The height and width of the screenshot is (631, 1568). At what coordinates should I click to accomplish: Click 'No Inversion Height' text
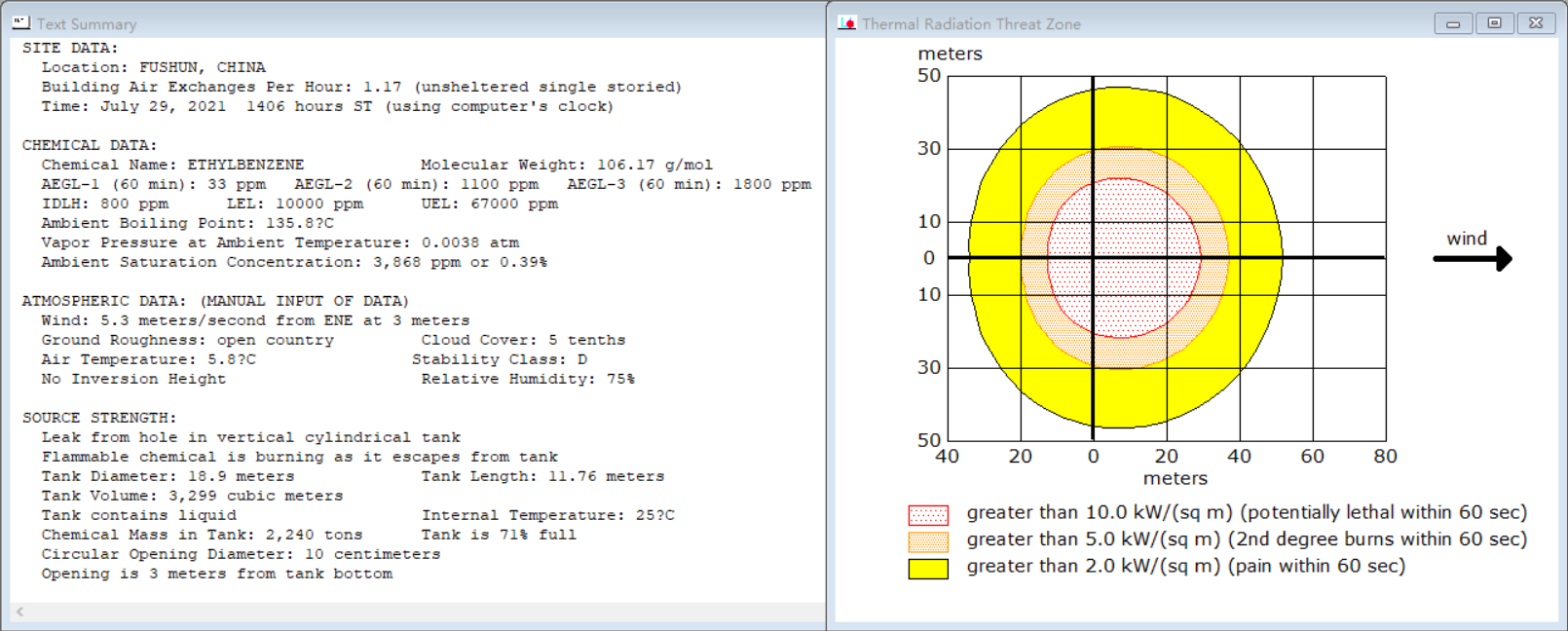pyautogui.click(x=133, y=379)
